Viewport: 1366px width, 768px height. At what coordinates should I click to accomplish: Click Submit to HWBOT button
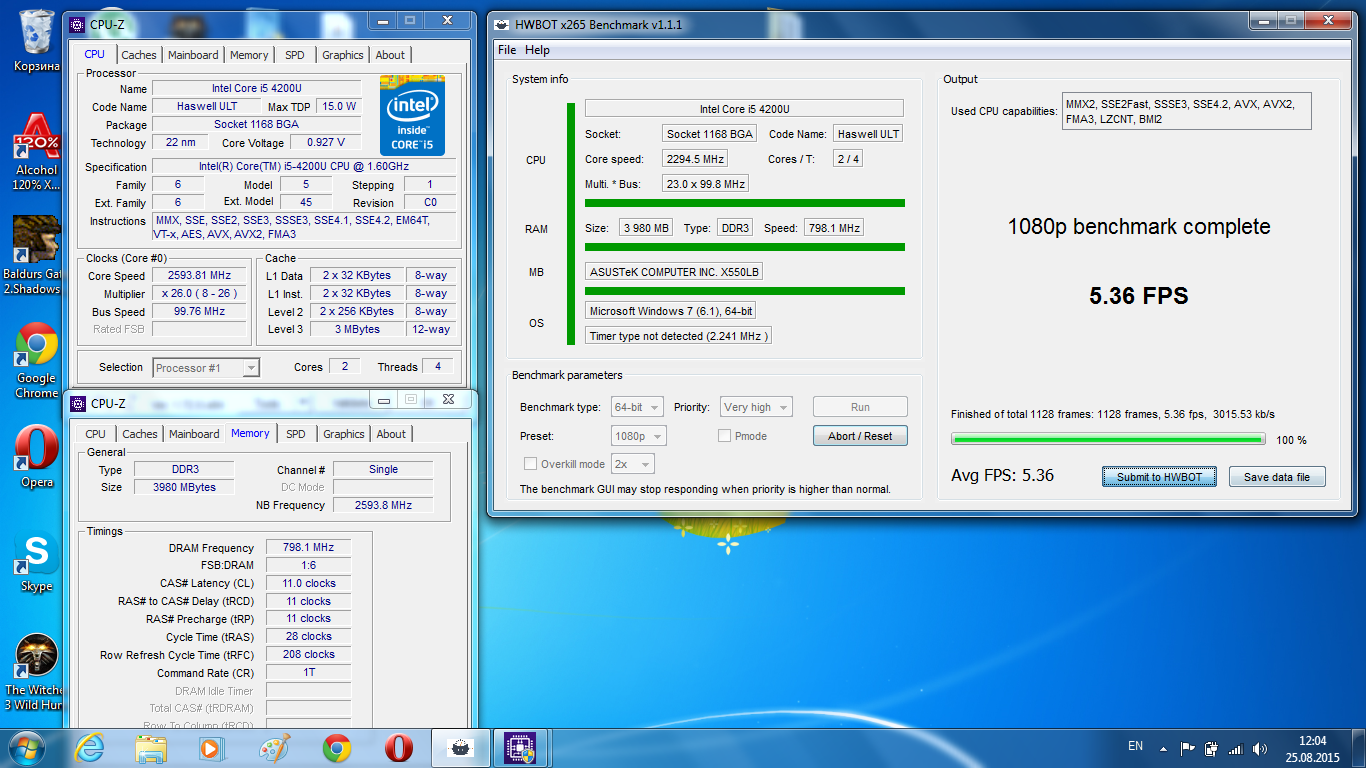[1159, 477]
